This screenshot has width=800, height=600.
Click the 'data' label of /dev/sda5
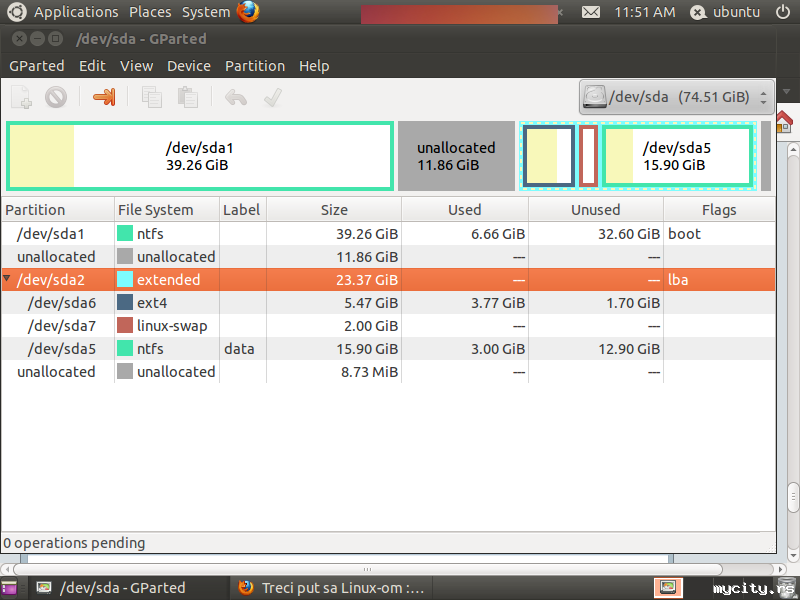click(x=239, y=348)
